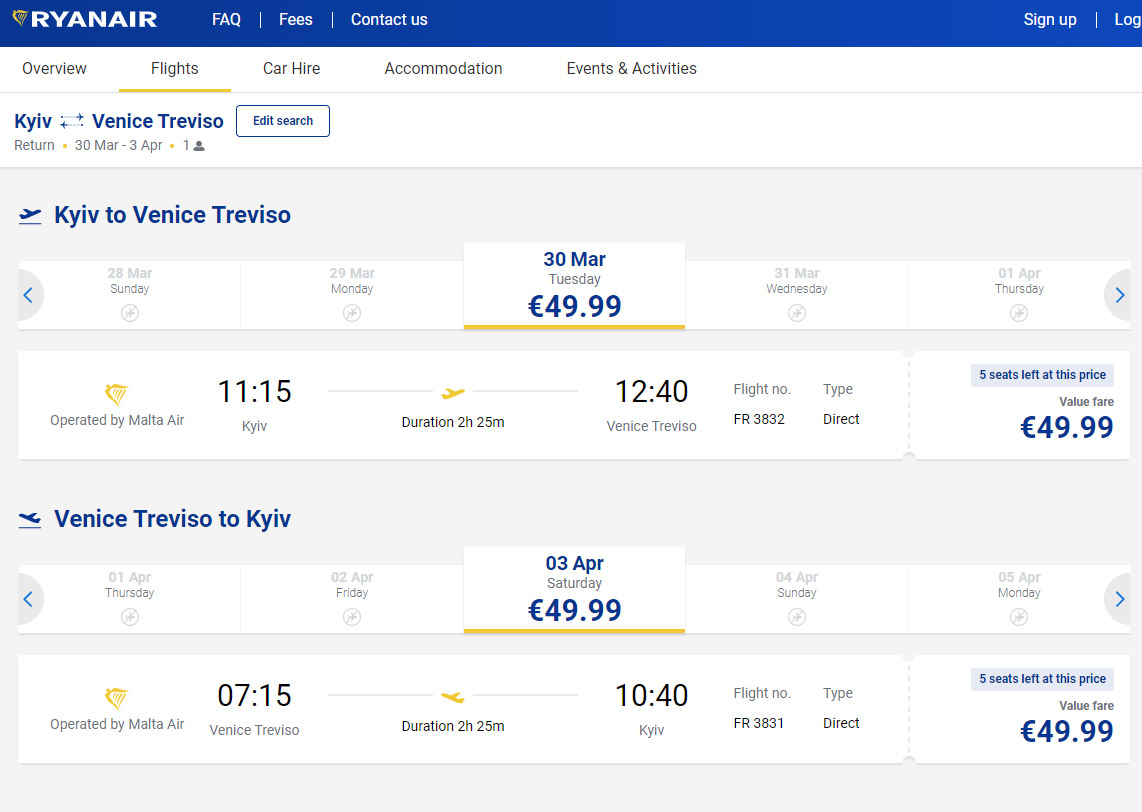Click no-flight icon under outbound 01 Apr Thursday

[x=1019, y=313]
